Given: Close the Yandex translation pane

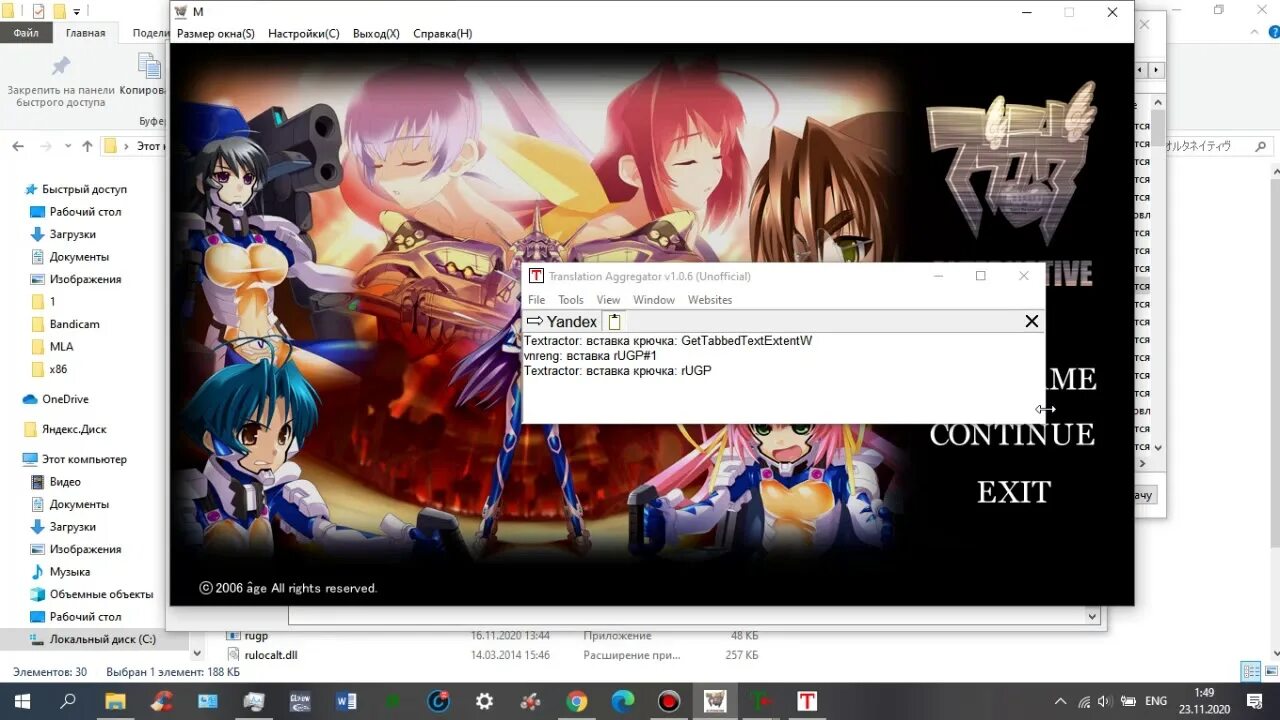Looking at the screenshot, I should (1032, 321).
